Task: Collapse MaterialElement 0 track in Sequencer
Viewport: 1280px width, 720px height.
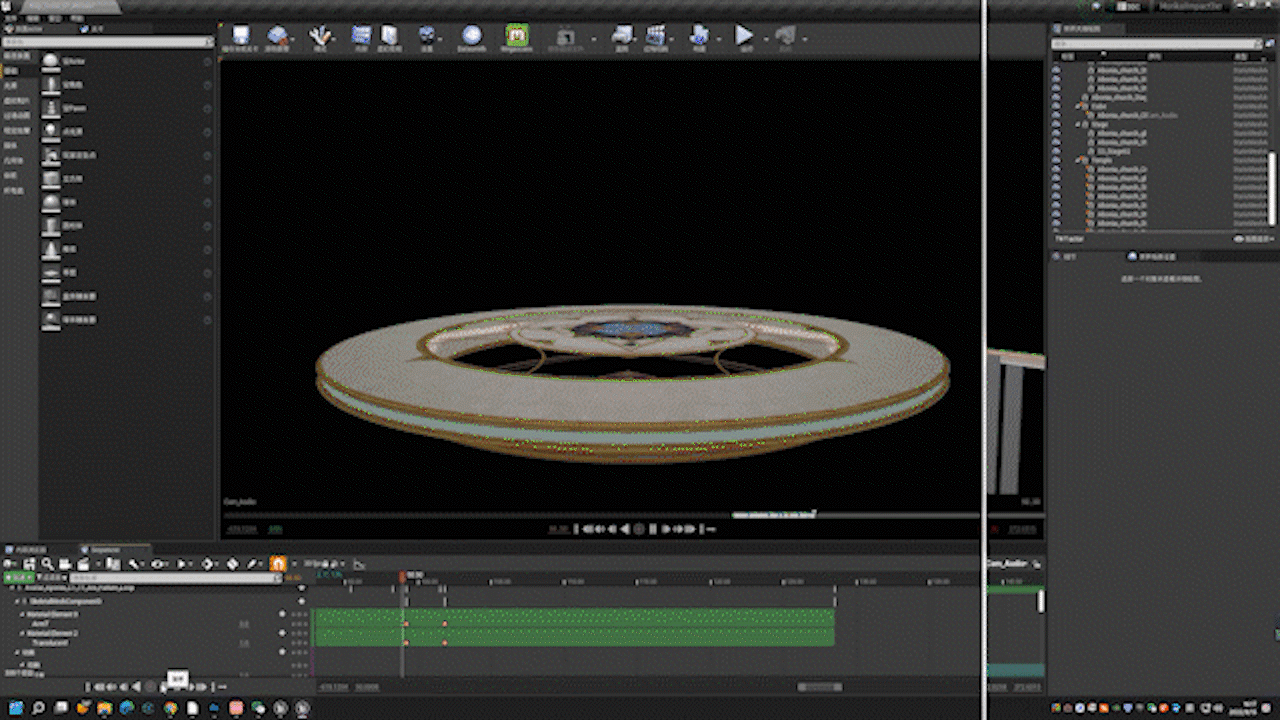Action: click(22, 614)
